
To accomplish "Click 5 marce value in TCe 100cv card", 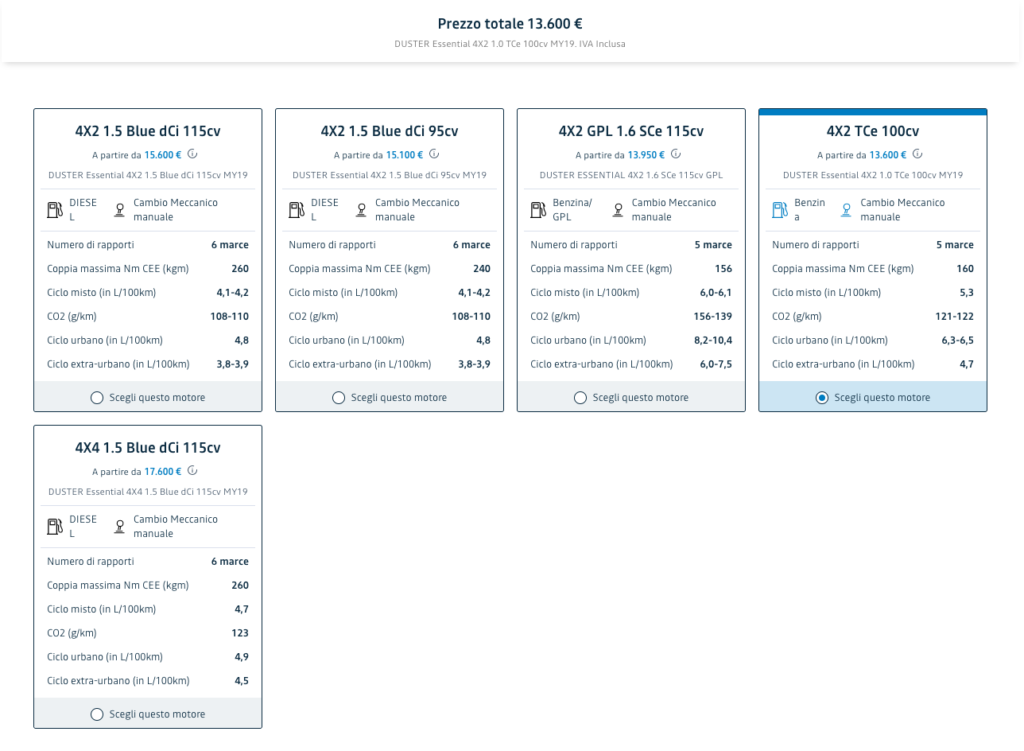I will tap(955, 245).
